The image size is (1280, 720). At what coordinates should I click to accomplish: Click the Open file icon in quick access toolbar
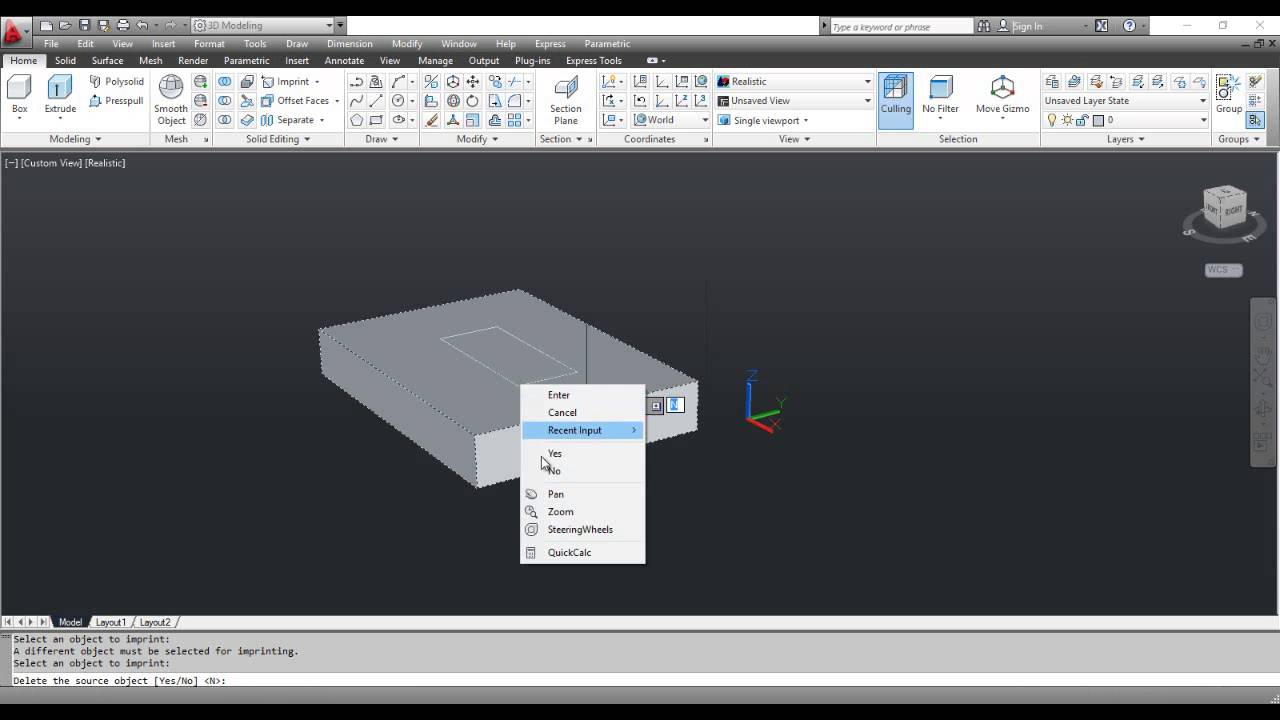click(x=65, y=25)
